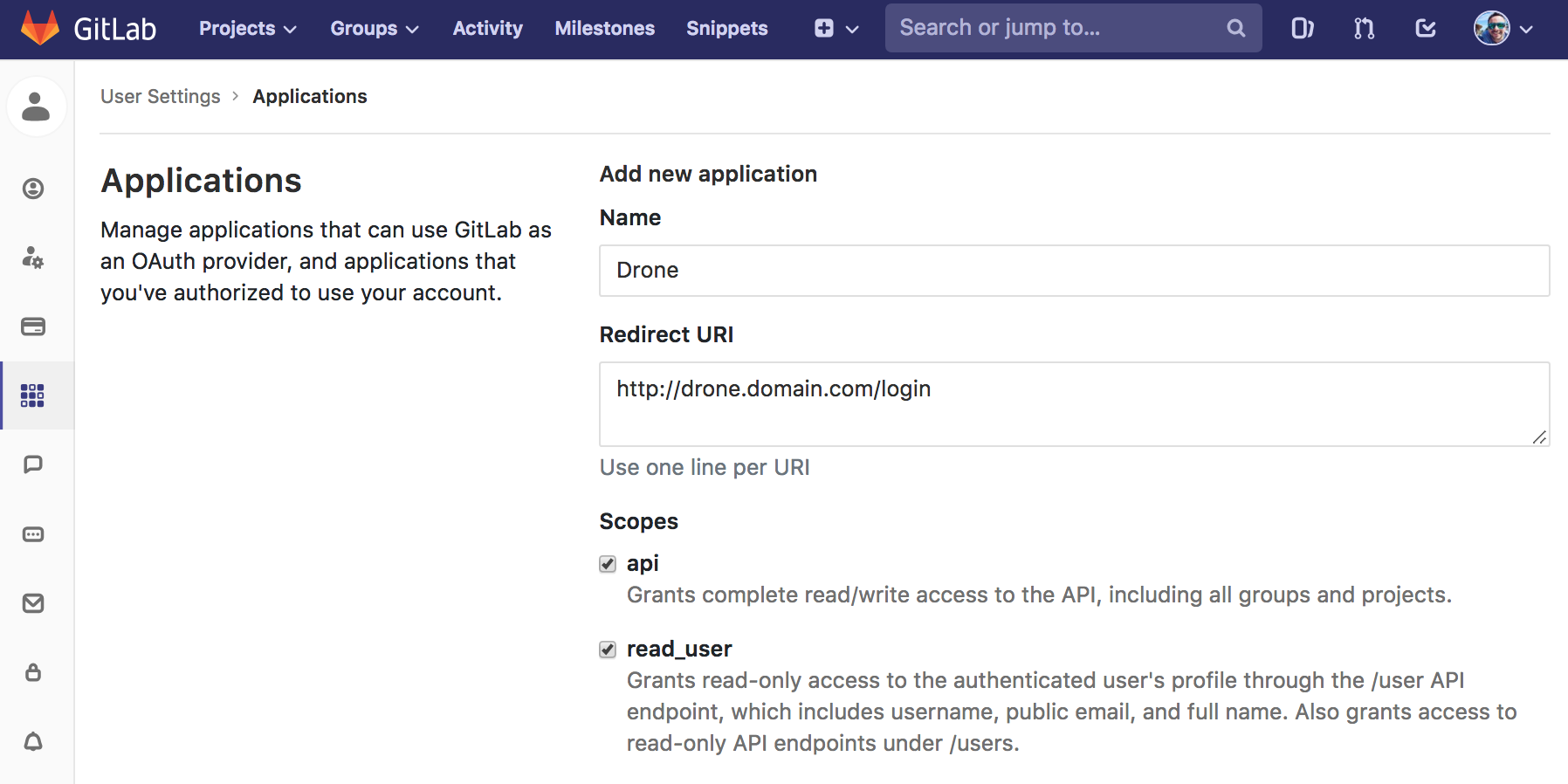Image resolution: width=1568 pixels, height=784 pixels.
Task: Uncheck the api scope checkbox
Action: [x=608, y=564]
